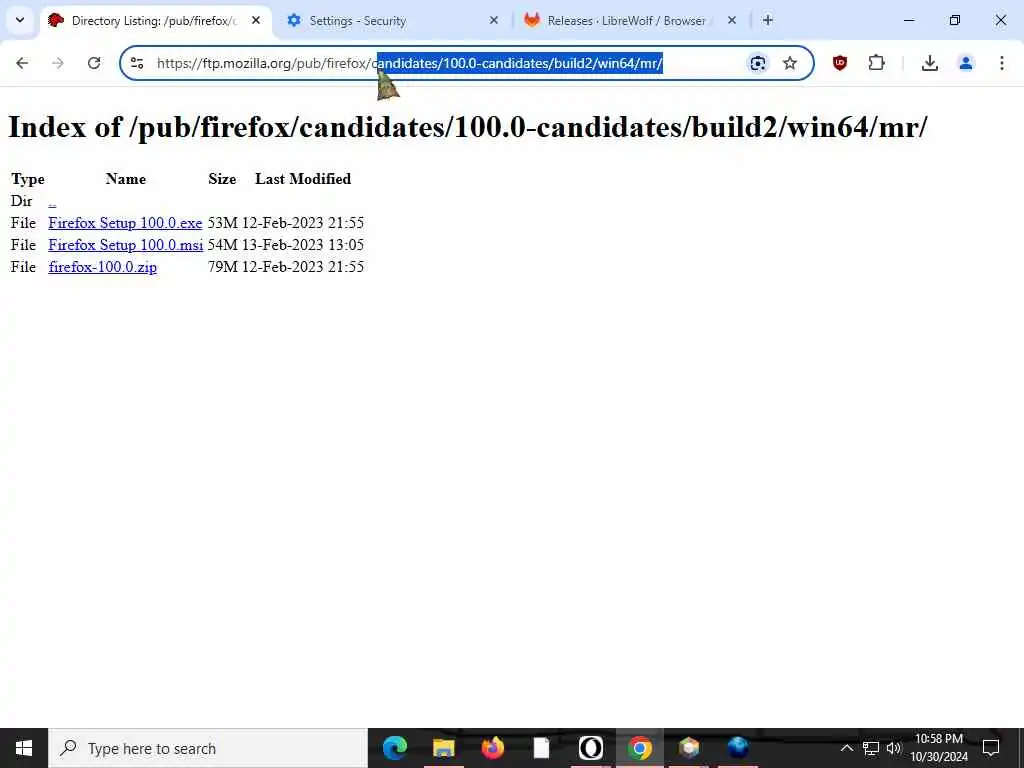Close the Directory Listing tab
The image size is (1024, 768).
coord(256,20)
